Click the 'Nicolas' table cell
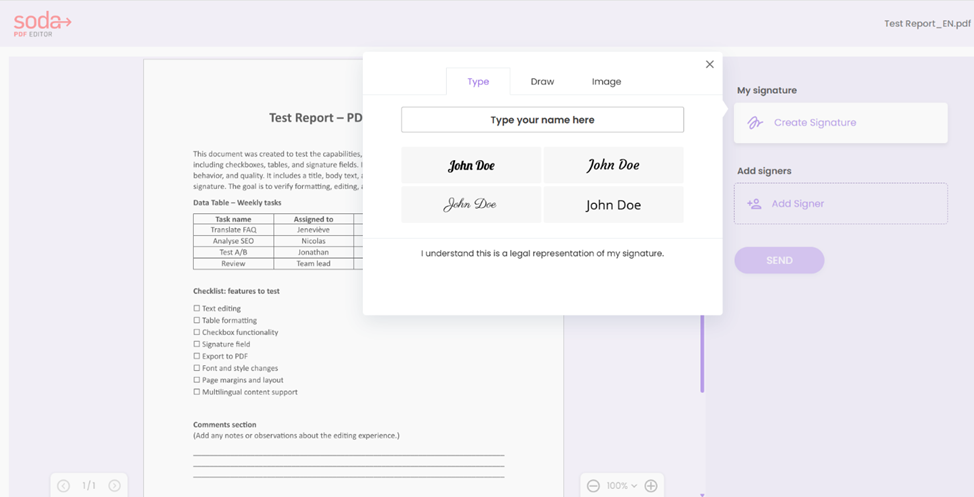Viewport: 974px width, 497px height. coord(313,241)
